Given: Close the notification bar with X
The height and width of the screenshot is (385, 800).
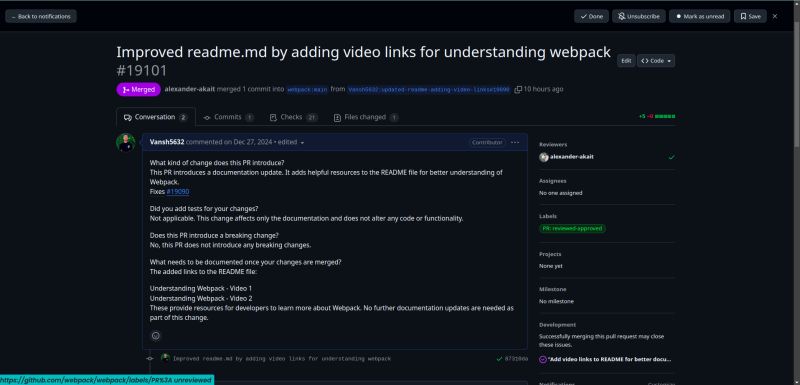Looking at the screenshot, I should click(775, 16).
